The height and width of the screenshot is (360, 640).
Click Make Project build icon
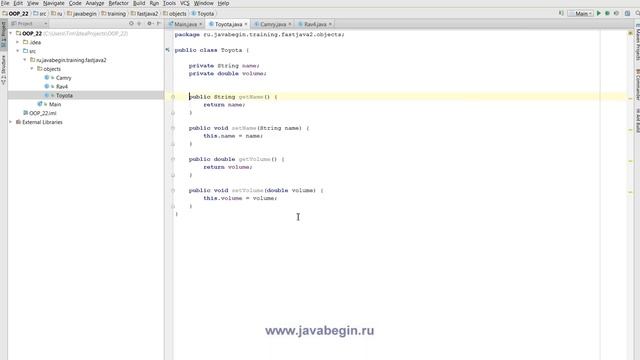561,13
